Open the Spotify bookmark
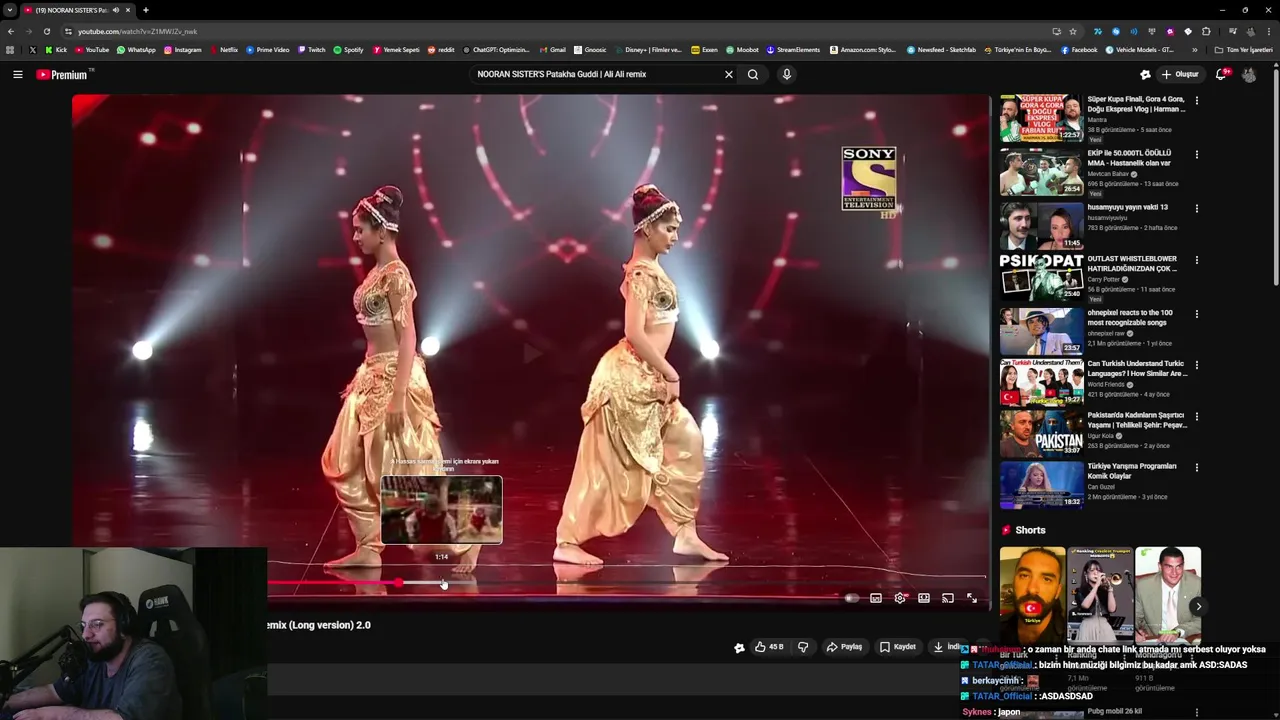1280x720 pixels. 348,49
